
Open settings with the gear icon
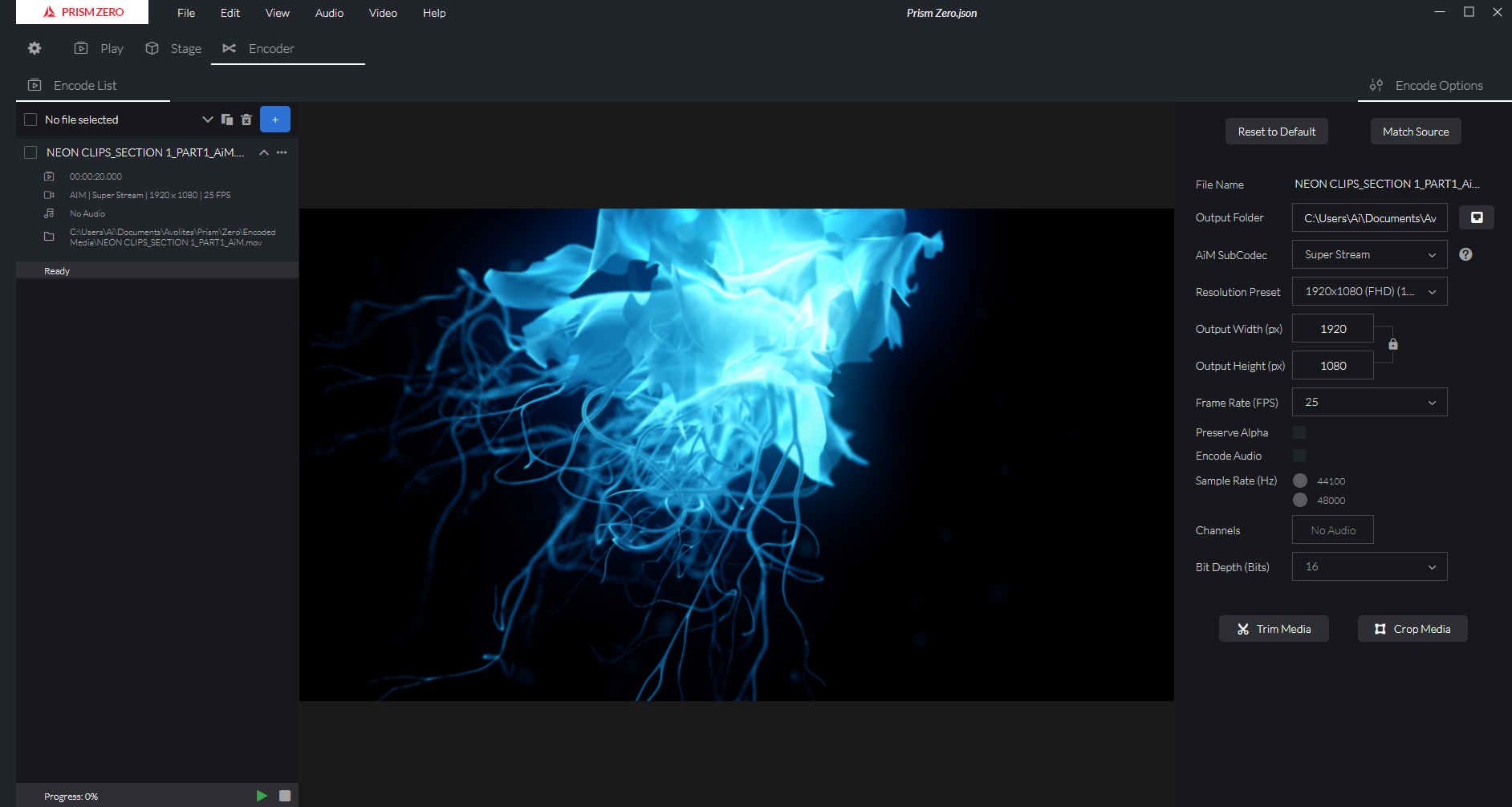pos(35,48)
